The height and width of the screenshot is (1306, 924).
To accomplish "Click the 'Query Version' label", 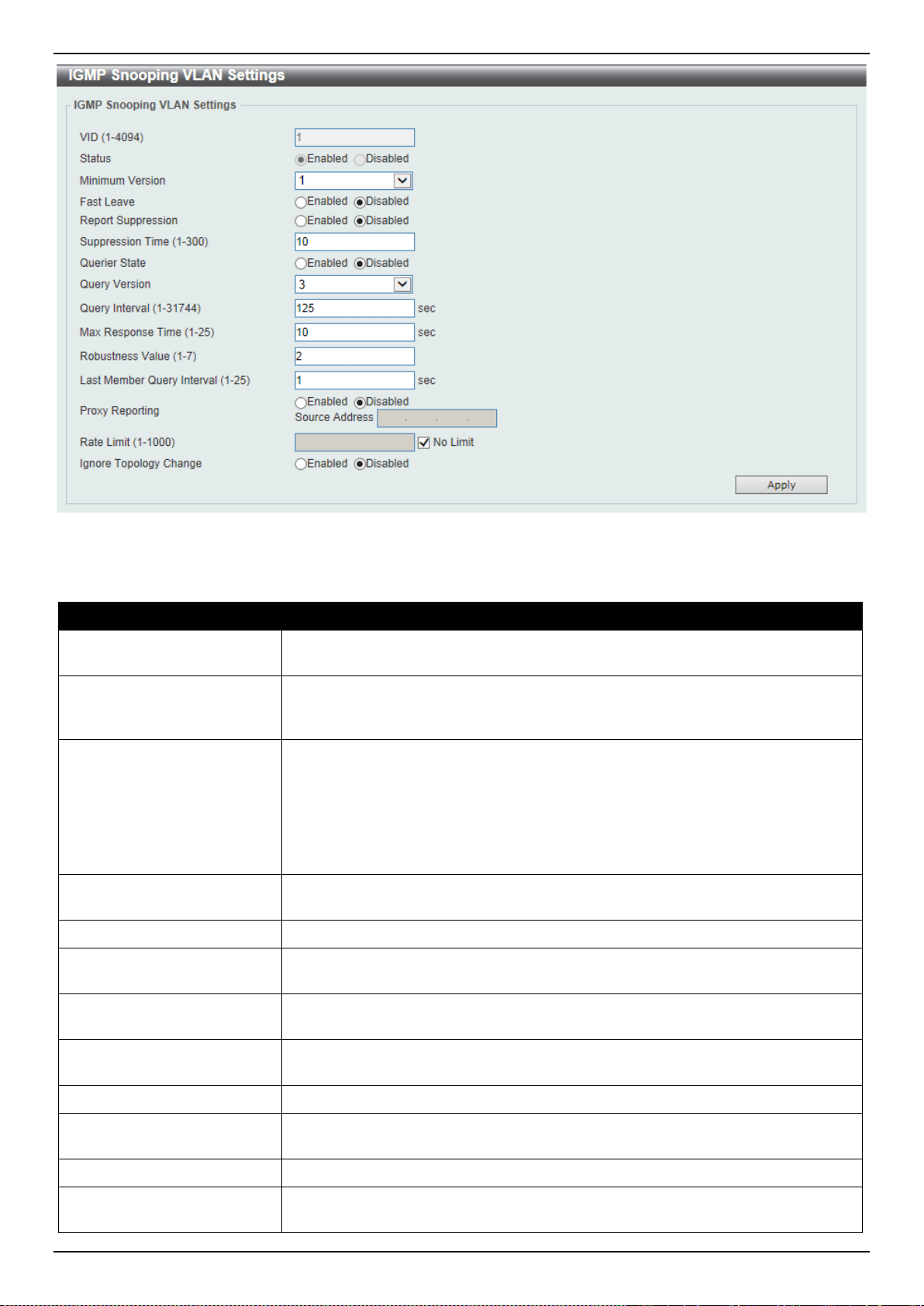I will click(x=115, y=285).
